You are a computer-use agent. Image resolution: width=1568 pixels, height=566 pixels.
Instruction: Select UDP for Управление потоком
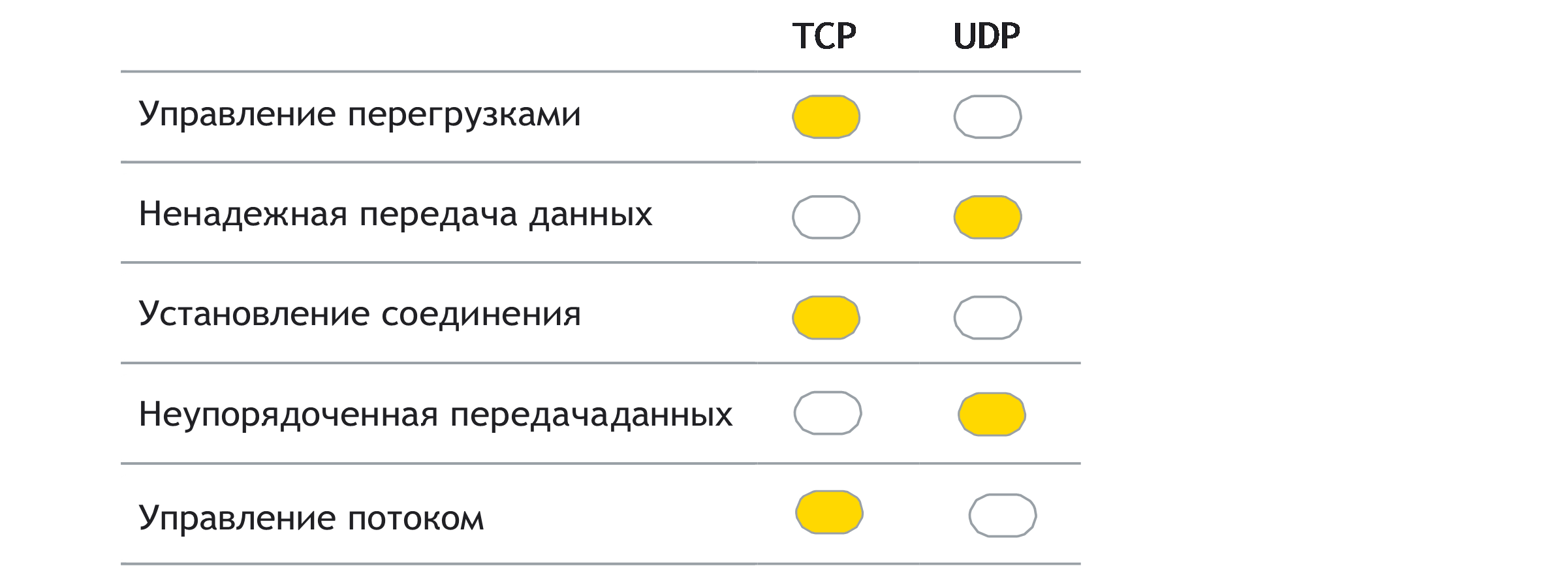point(1003,516)
